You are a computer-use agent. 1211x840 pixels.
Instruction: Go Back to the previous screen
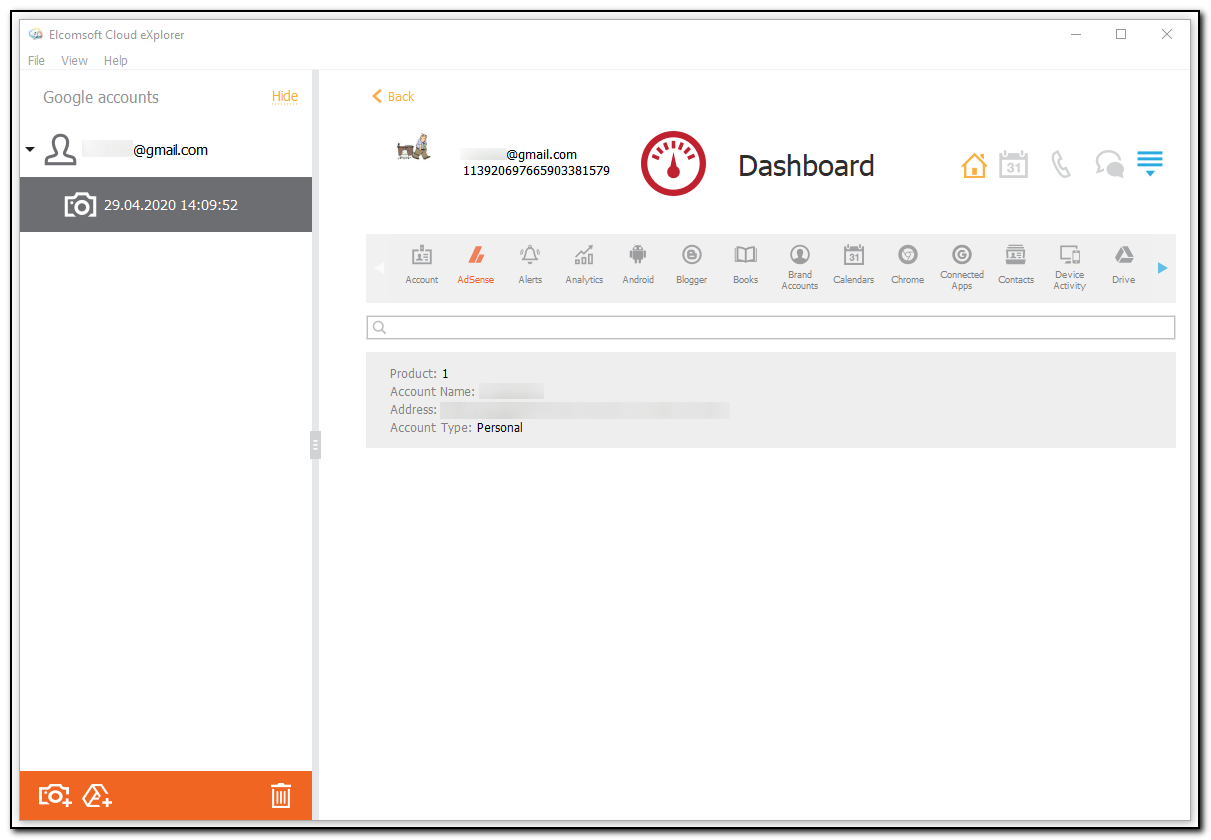(x=393, y=96)
